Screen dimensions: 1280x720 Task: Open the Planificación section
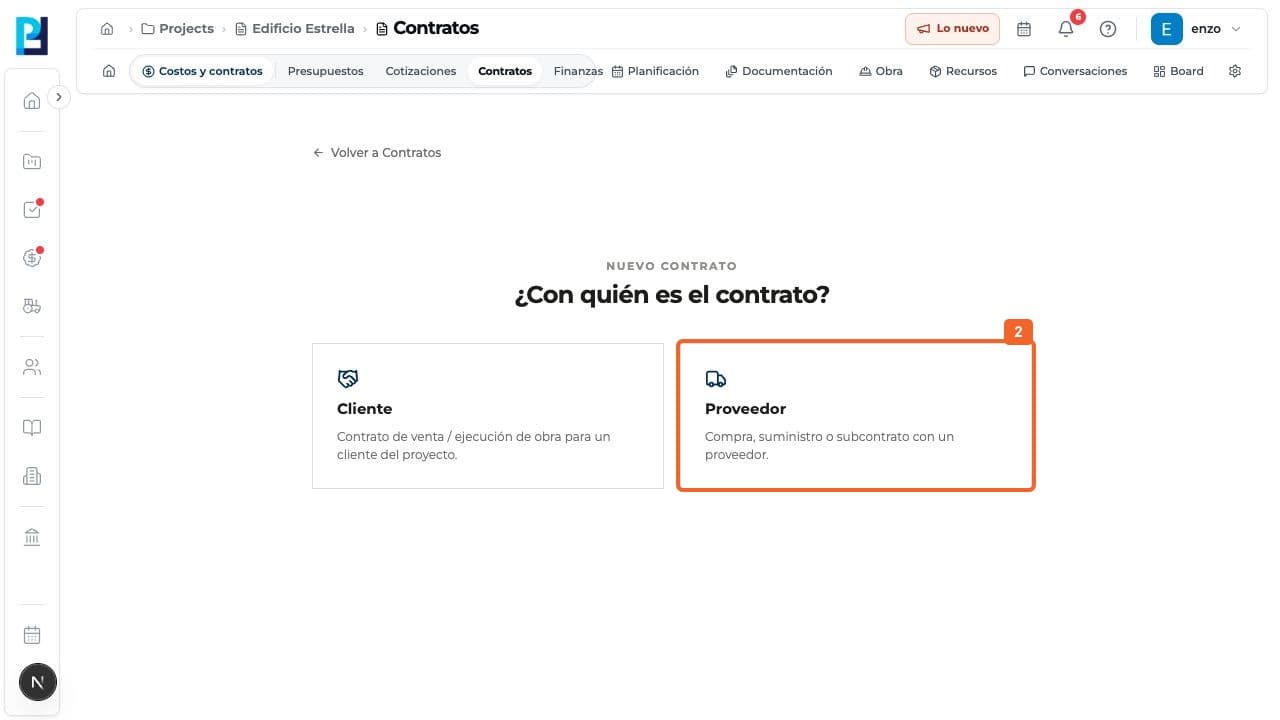click(655, 71)
